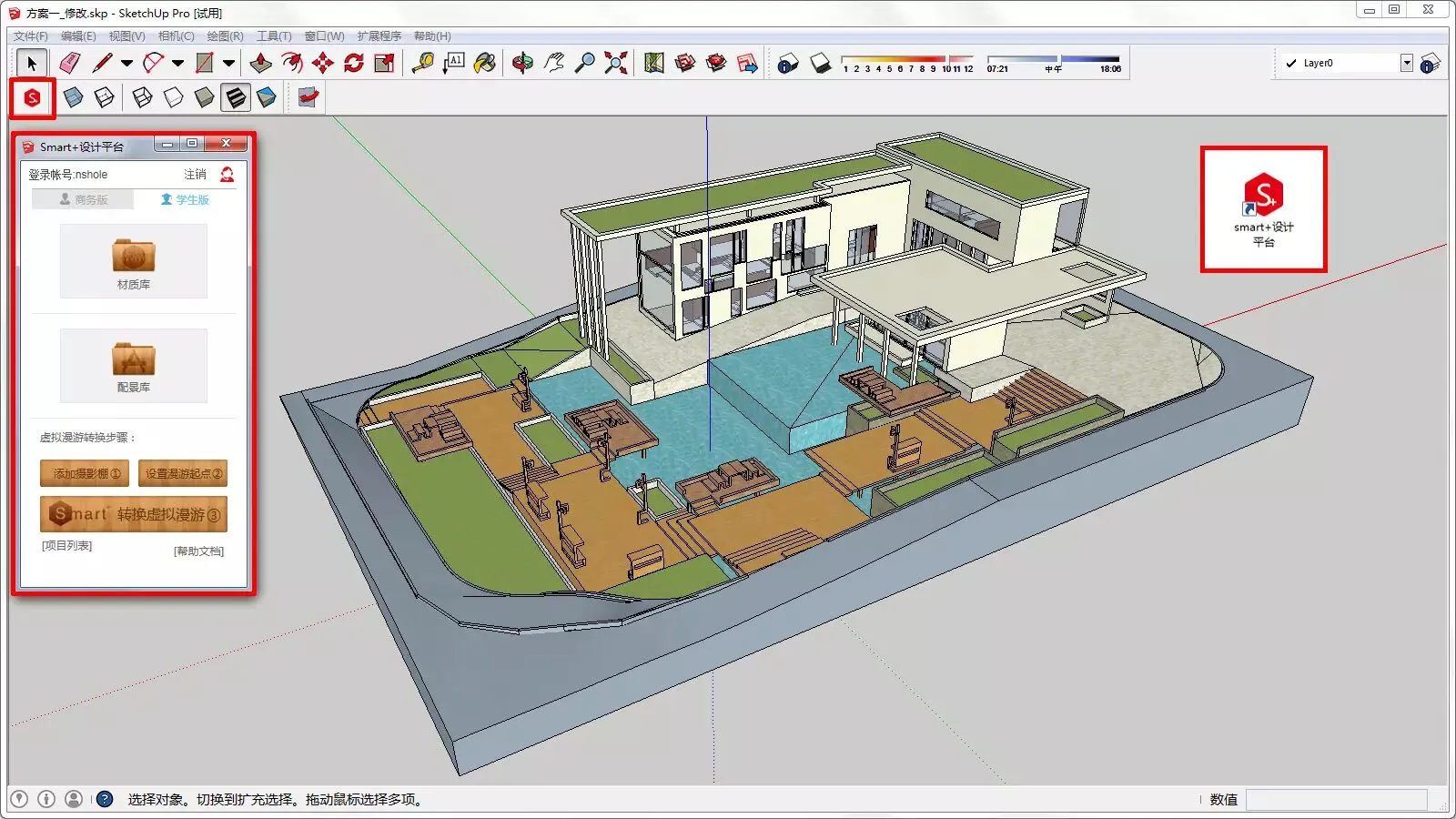
Task: Activate the Orbit camera tool
Action: point(522,63)
